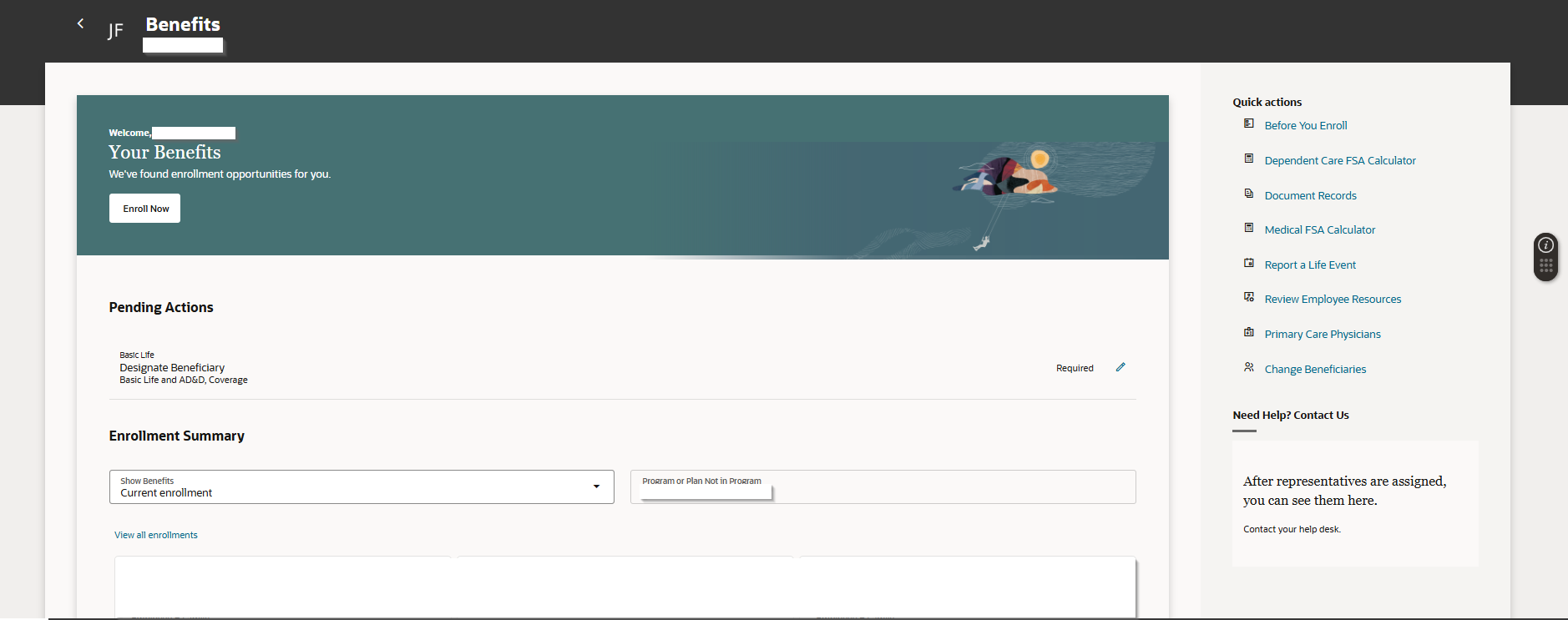Open Before You Enroll link
1568x620 pixels.
[x=1306, y=126]
